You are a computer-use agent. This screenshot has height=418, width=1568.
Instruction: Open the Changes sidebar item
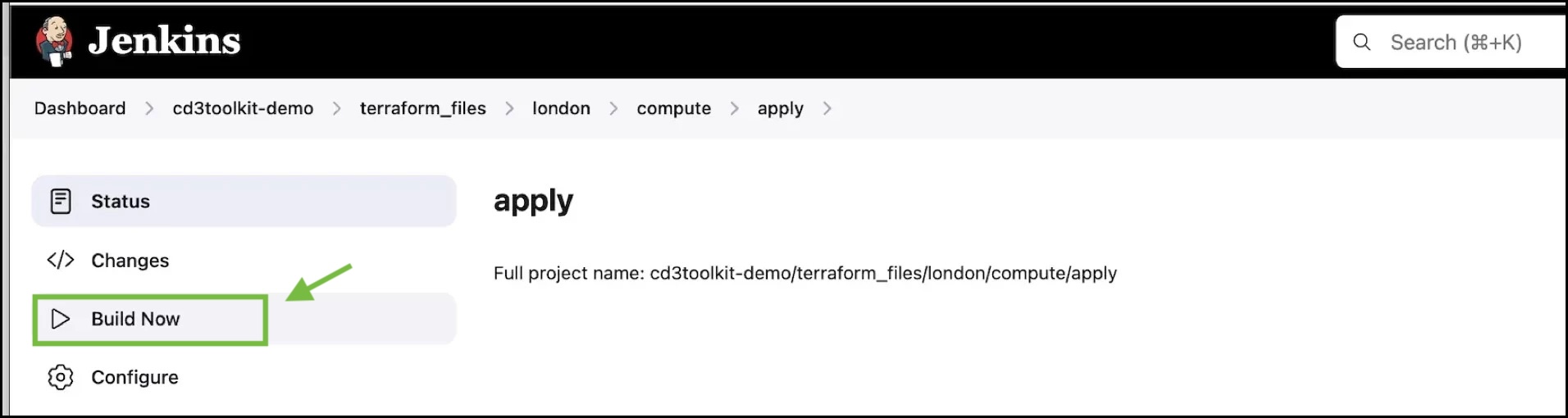pos(130,260)
